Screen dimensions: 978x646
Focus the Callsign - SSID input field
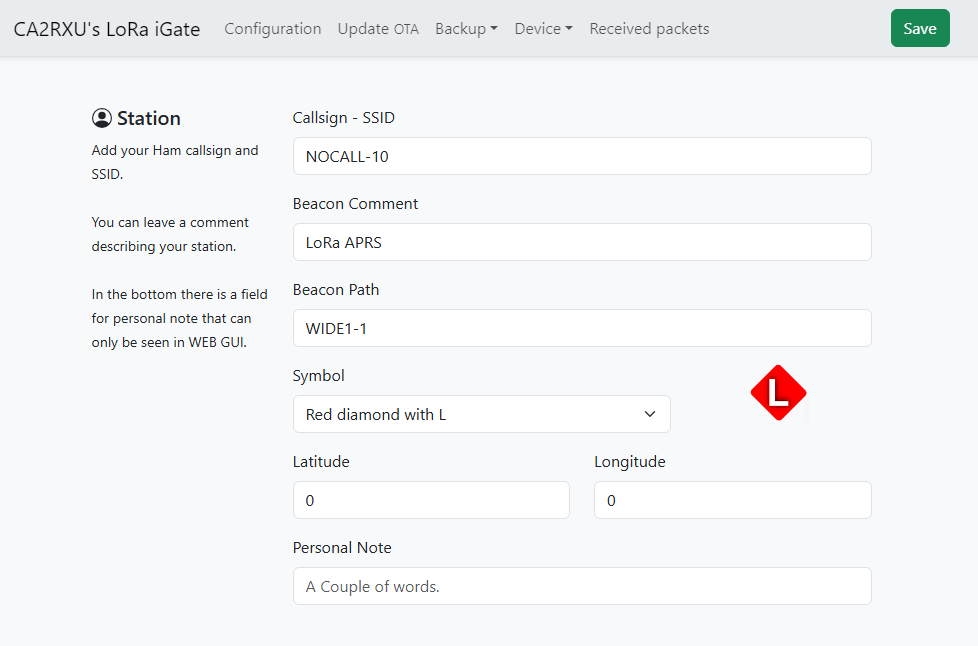click(582, 156)
